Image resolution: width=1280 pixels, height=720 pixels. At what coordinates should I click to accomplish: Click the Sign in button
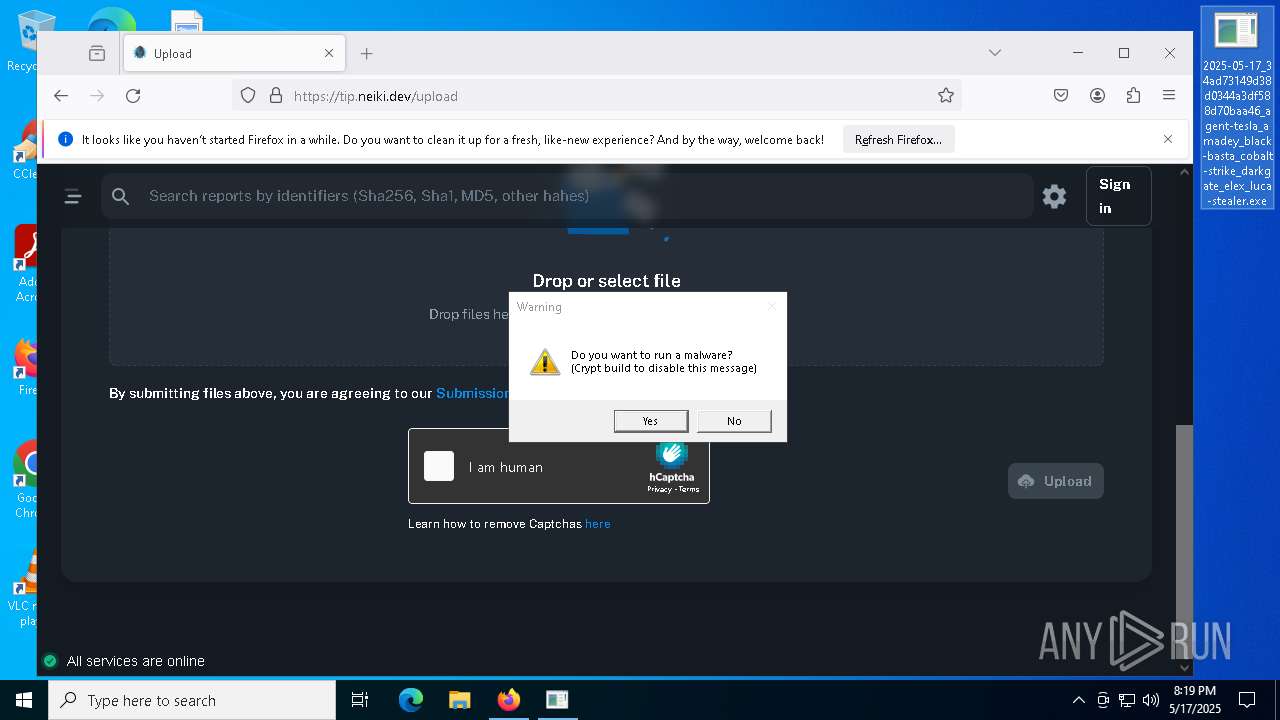click(1118, 196)
